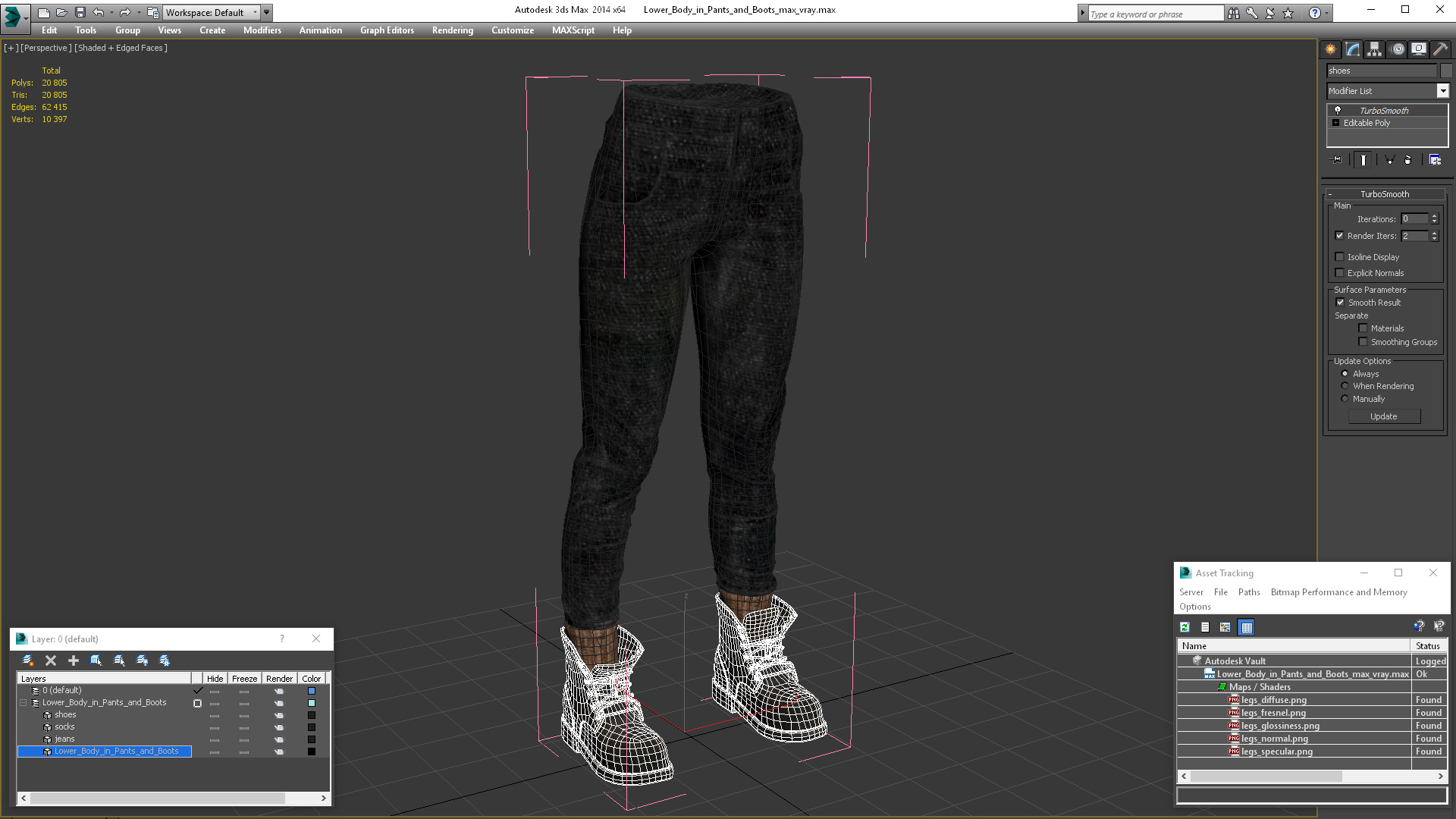1456x819 pixels.
Task: Expand the Editable Poly sub-object tree
Action: tap(1336, 123)
